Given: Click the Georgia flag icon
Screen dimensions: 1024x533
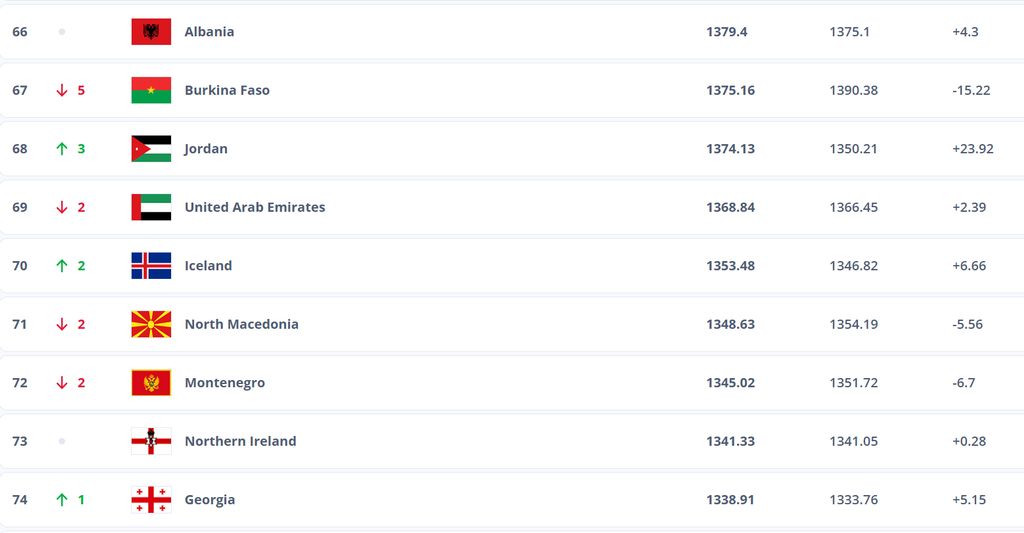Looking at the screenshot, I should click(151, 500).
